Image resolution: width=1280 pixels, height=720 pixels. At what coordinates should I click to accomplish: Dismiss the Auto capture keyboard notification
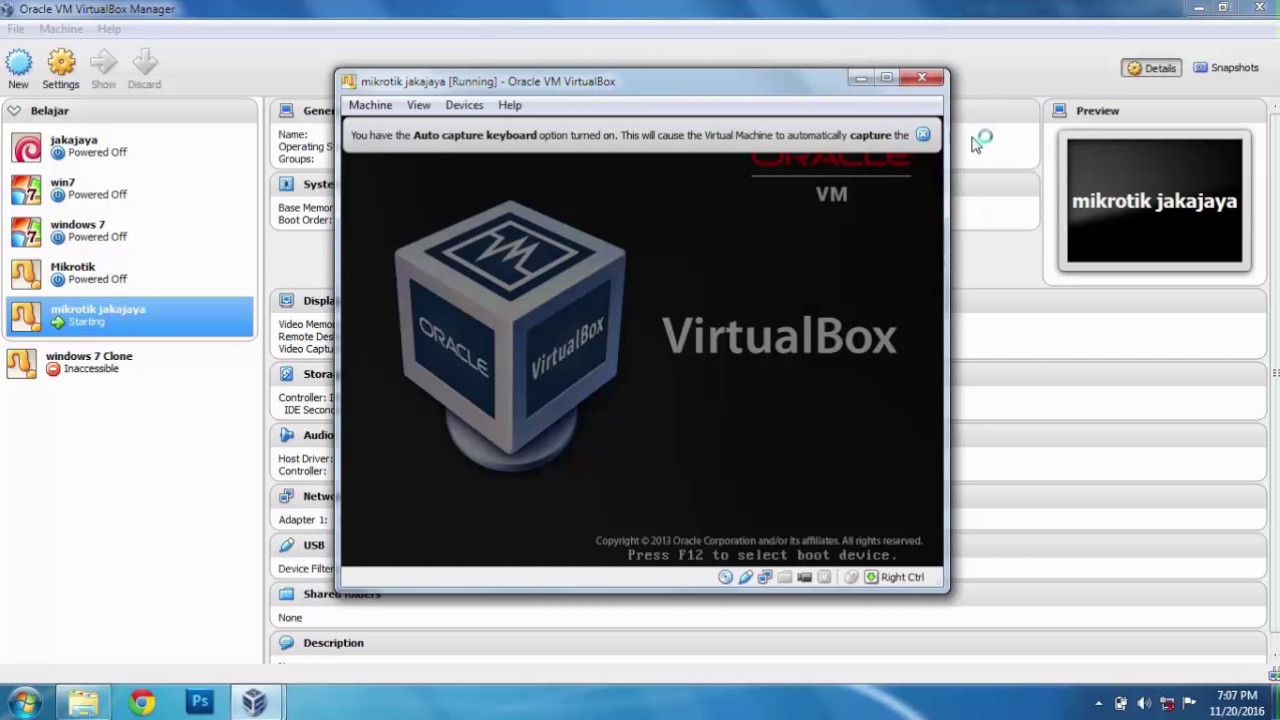(923, 135)
